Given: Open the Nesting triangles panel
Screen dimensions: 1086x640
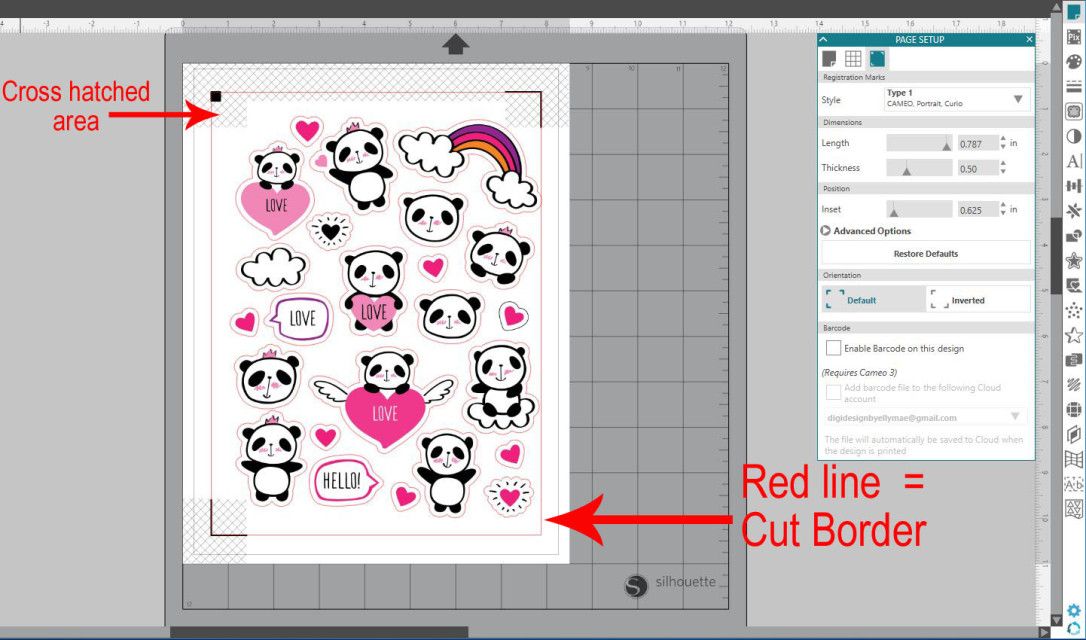Looking at the screenshot, I should [1074, 509].
